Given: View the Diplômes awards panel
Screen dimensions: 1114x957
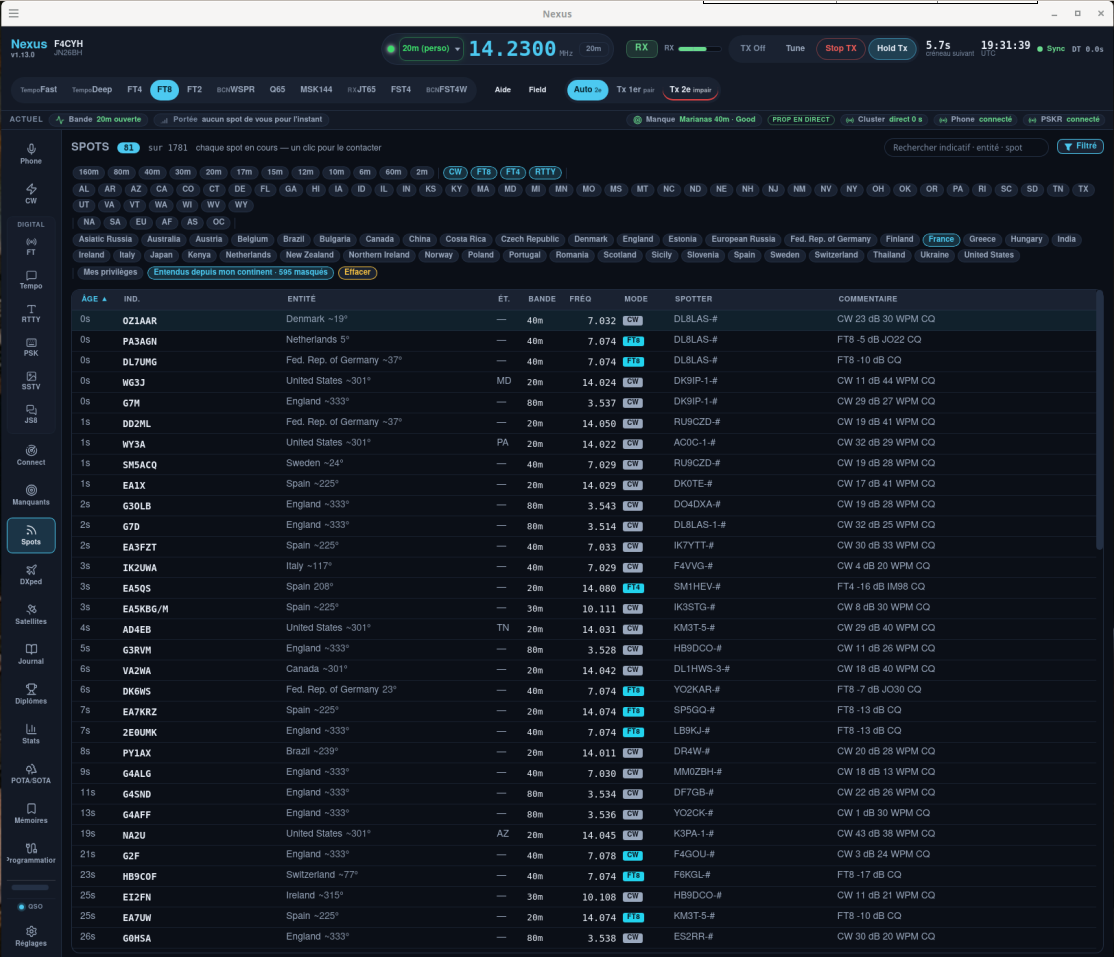Looking at the screenshot, I should (x=31, y=693).
